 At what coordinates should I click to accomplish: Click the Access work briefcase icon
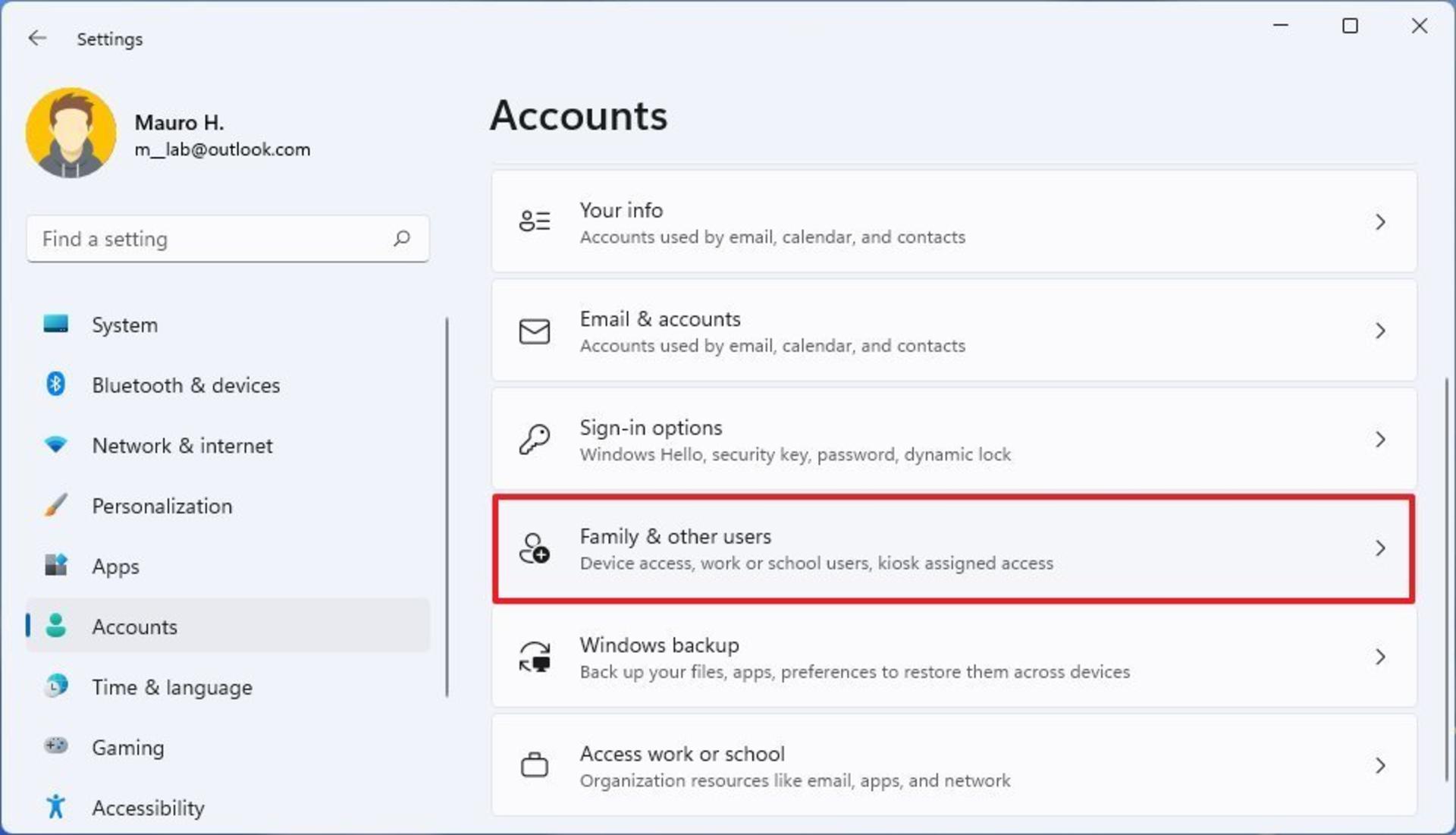click(x=534, y=765)
